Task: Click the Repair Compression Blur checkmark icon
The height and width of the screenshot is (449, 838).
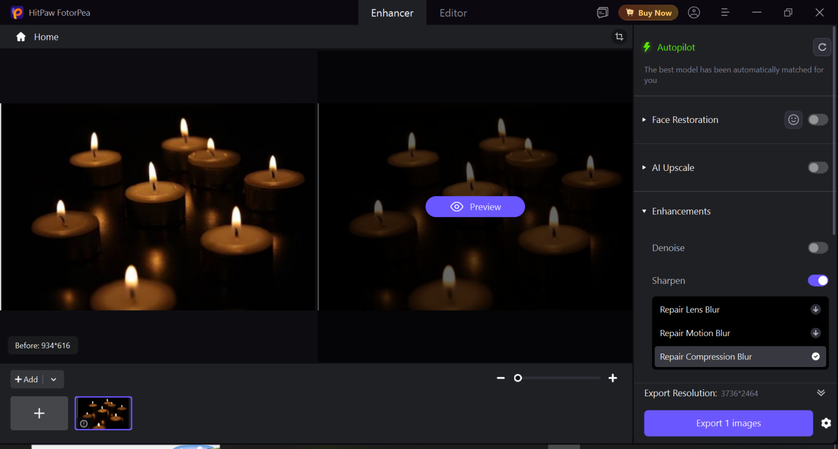Action: tap(816, 357)
